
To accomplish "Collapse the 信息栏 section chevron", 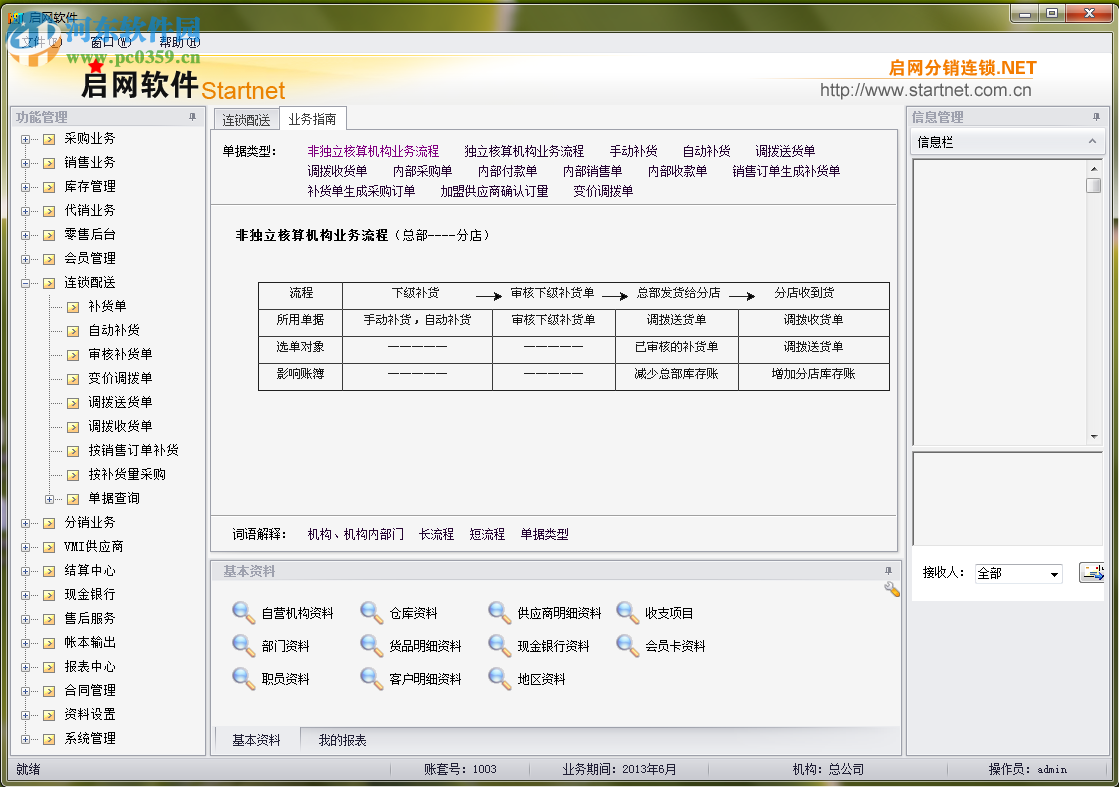I will click(1093, 142).
